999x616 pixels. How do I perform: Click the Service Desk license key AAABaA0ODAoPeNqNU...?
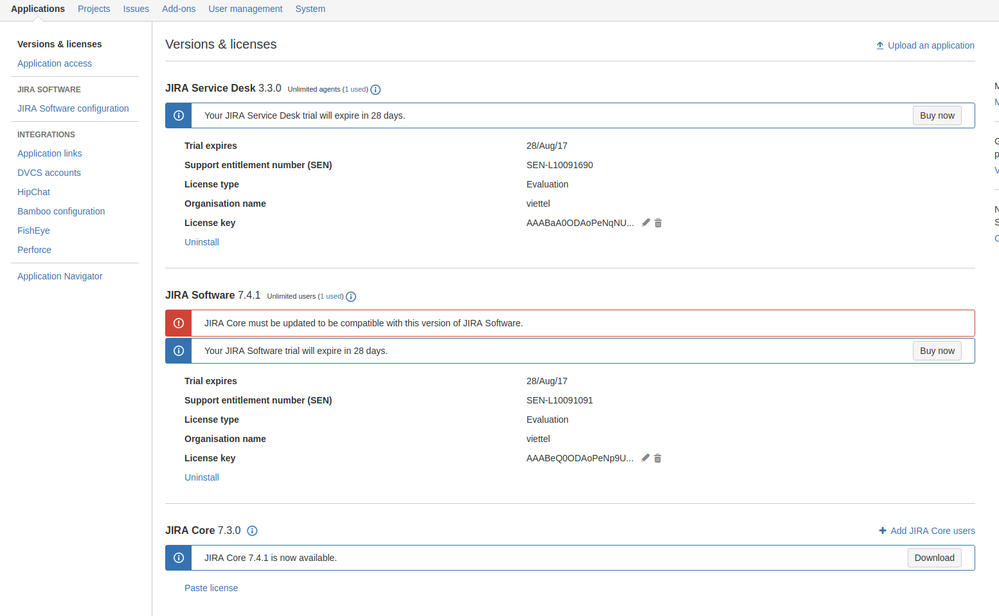(580, 223)
